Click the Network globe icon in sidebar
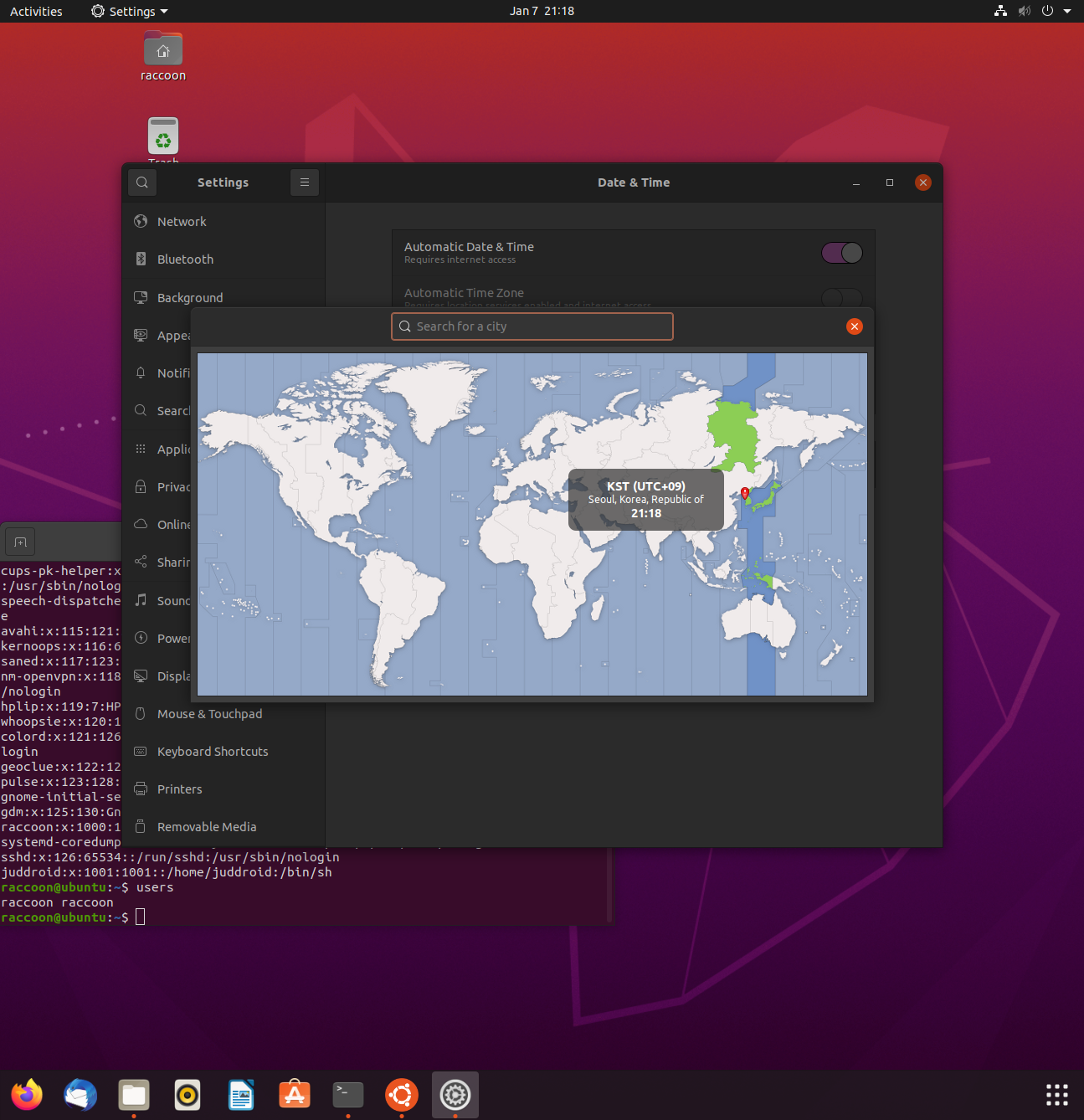This screenshot has width=1084, height=1120. (141, 221)
